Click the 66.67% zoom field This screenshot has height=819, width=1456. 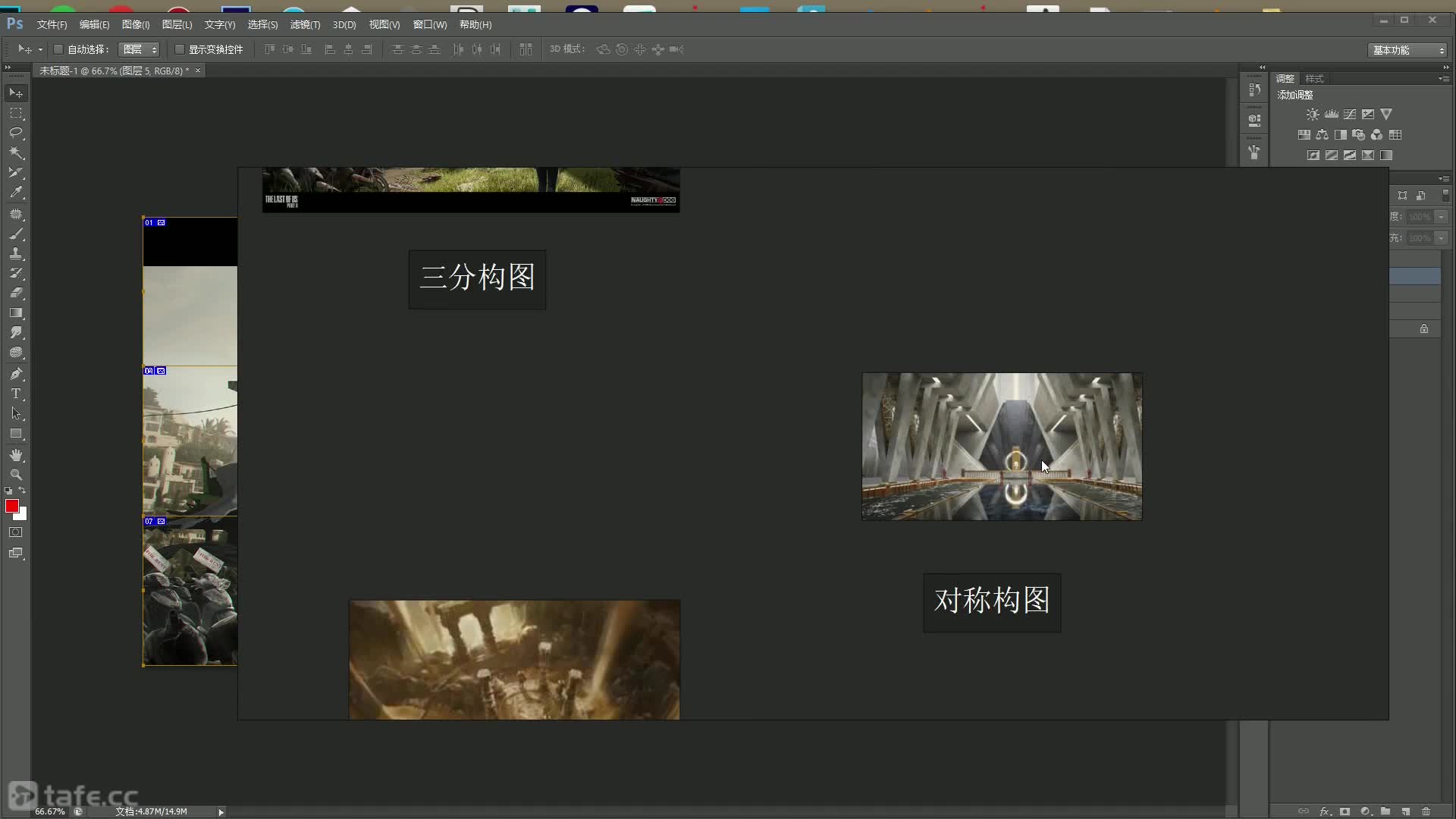tap(50, 811)
